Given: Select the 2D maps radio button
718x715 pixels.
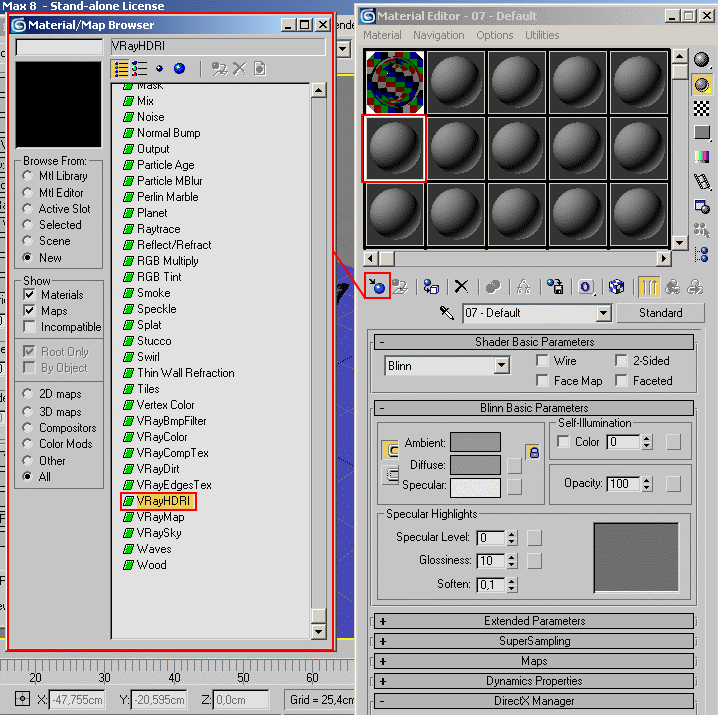Looking at the screenshot, I should [27, 394].
